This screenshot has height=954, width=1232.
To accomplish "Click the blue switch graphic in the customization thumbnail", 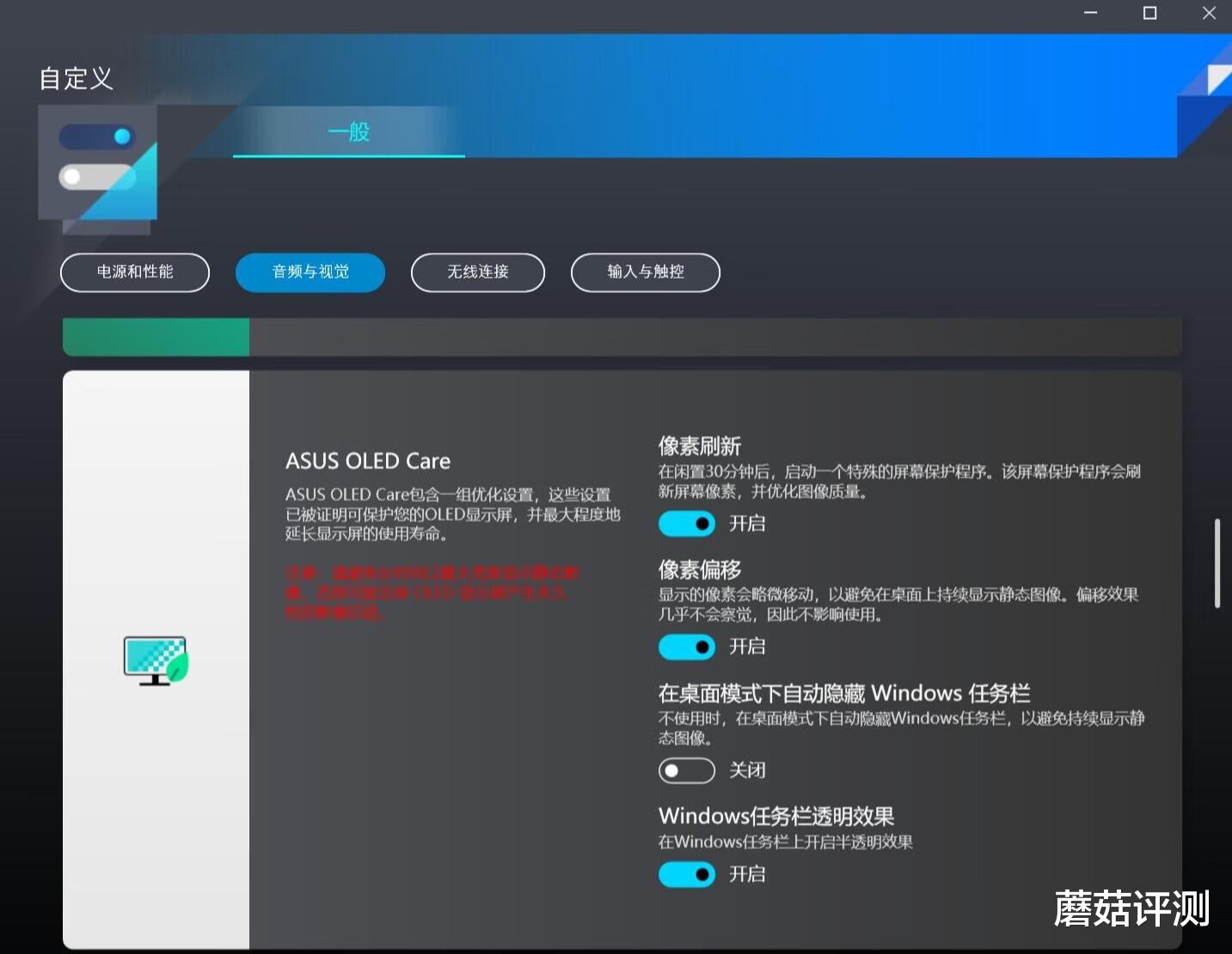I will [x=95, y=136].
